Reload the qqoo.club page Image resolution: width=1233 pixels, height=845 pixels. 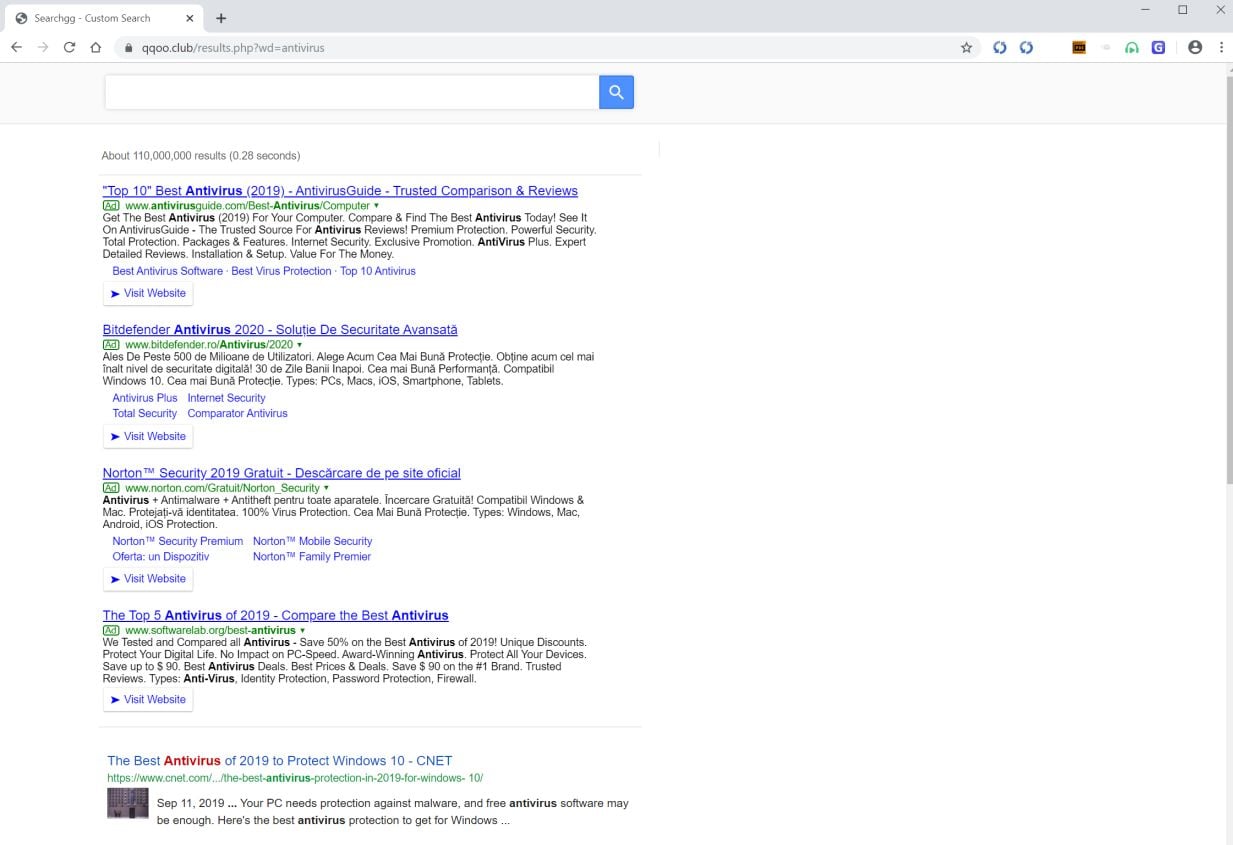coord(69,47)
